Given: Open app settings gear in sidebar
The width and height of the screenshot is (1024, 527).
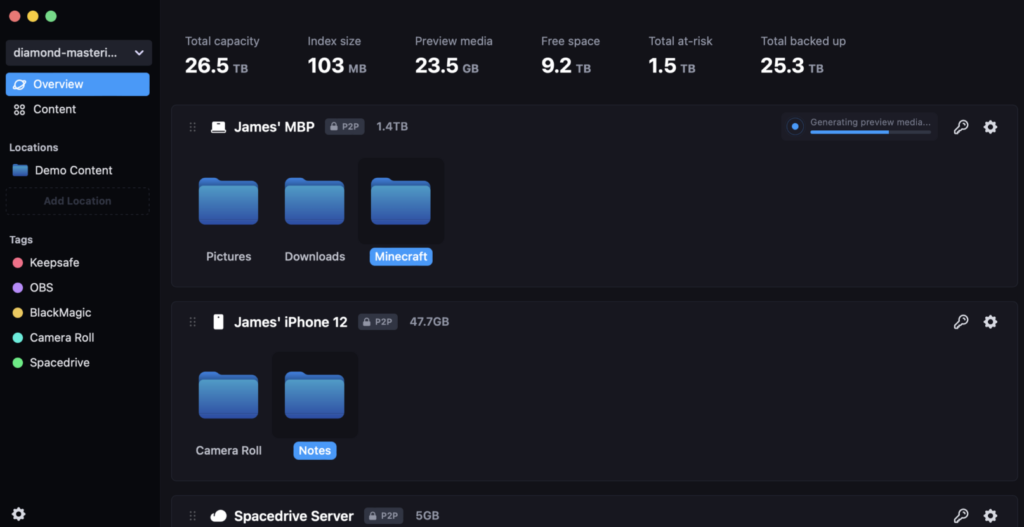Looking at the screenshot, I should [18, 514].
